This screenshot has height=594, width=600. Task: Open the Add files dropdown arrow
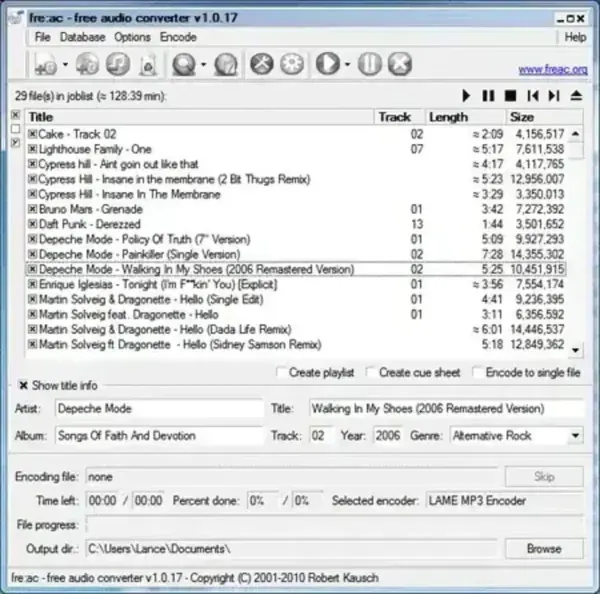point(65,64)
